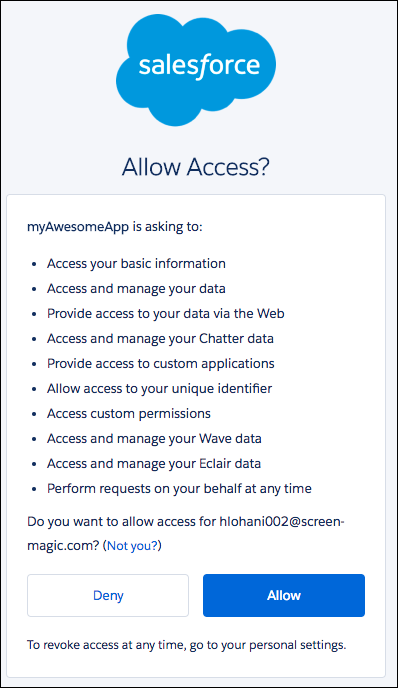Viewport: 398px width, 688px height.
Task: Click the "Not you?" link
Action: (x=132, y=546)
